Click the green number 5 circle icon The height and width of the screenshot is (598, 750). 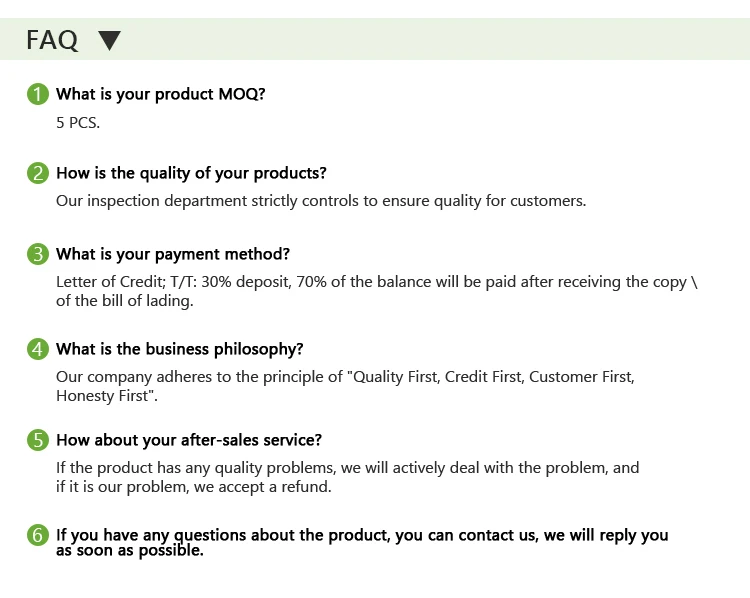click(37, 440)
